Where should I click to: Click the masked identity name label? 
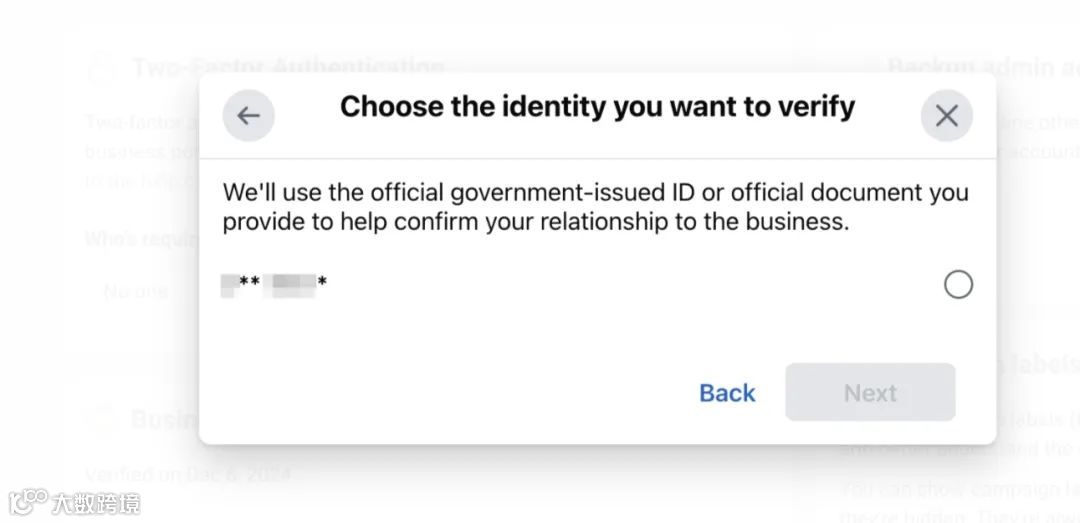point(275,285)
